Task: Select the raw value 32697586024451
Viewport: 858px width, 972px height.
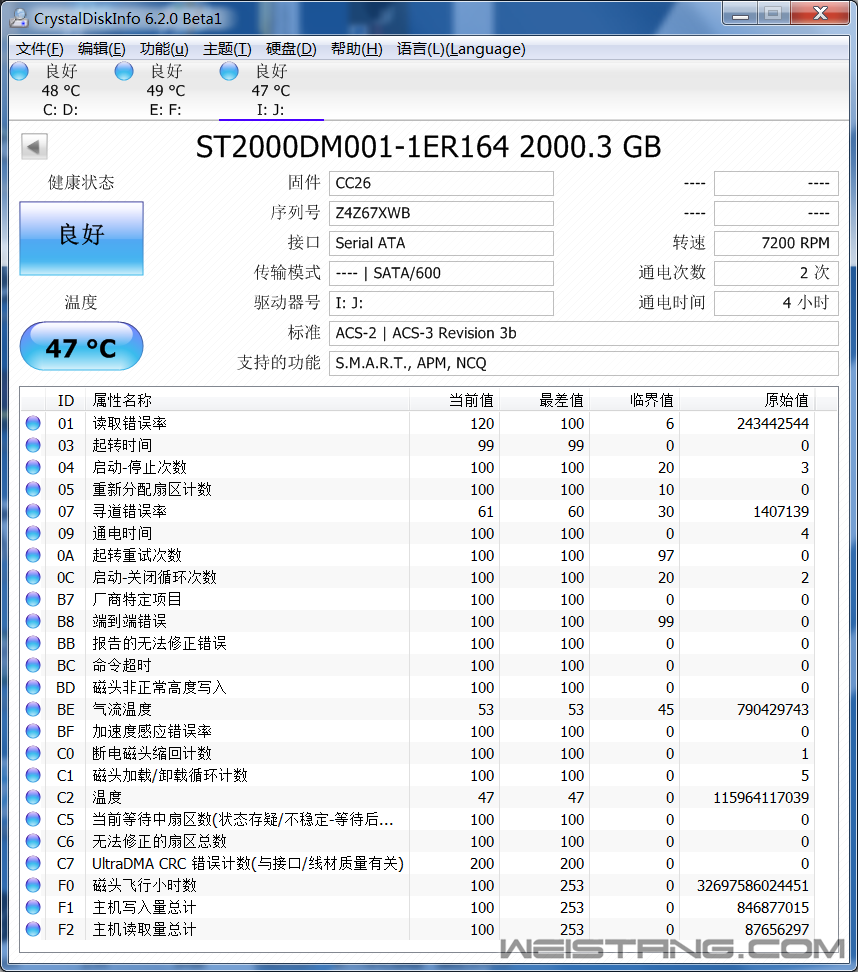Action: (753, 886)
